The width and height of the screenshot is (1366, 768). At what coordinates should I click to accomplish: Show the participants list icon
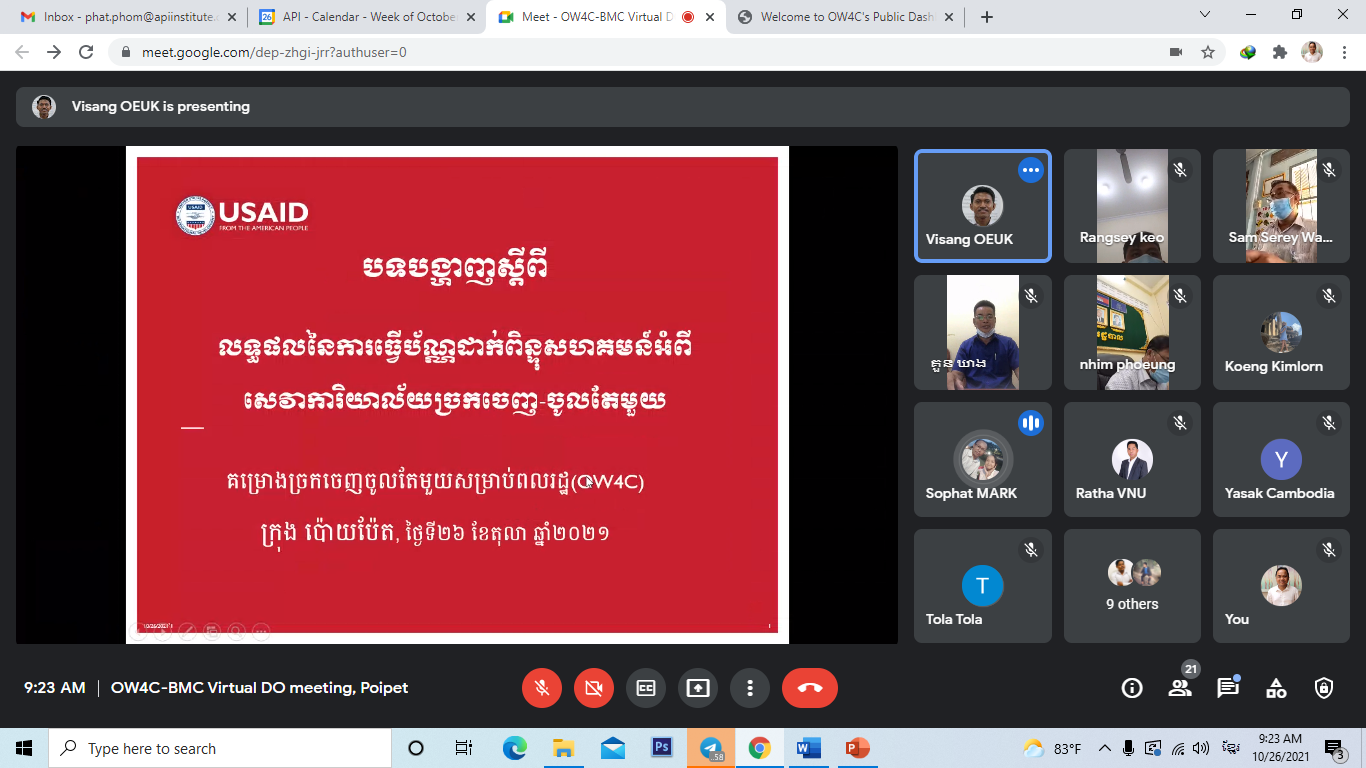click(x=1180, y=688)
